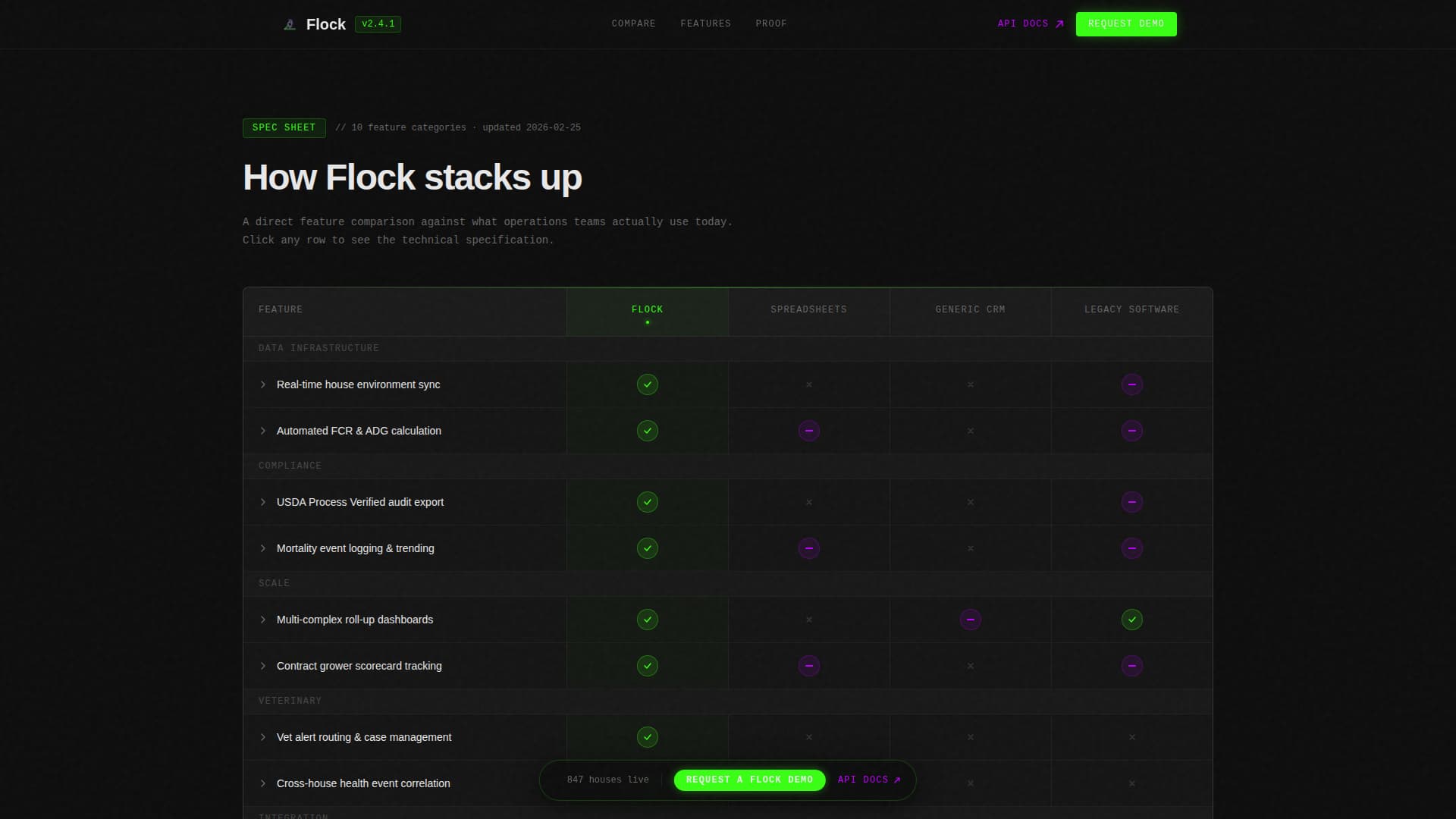Image resolution: width=1456 pixels, height=819 pixels.
Task: Click the Flock checkmark for Multi-complex roll-up dashboards
Action: pyautogui.click(x=647, y=620)
